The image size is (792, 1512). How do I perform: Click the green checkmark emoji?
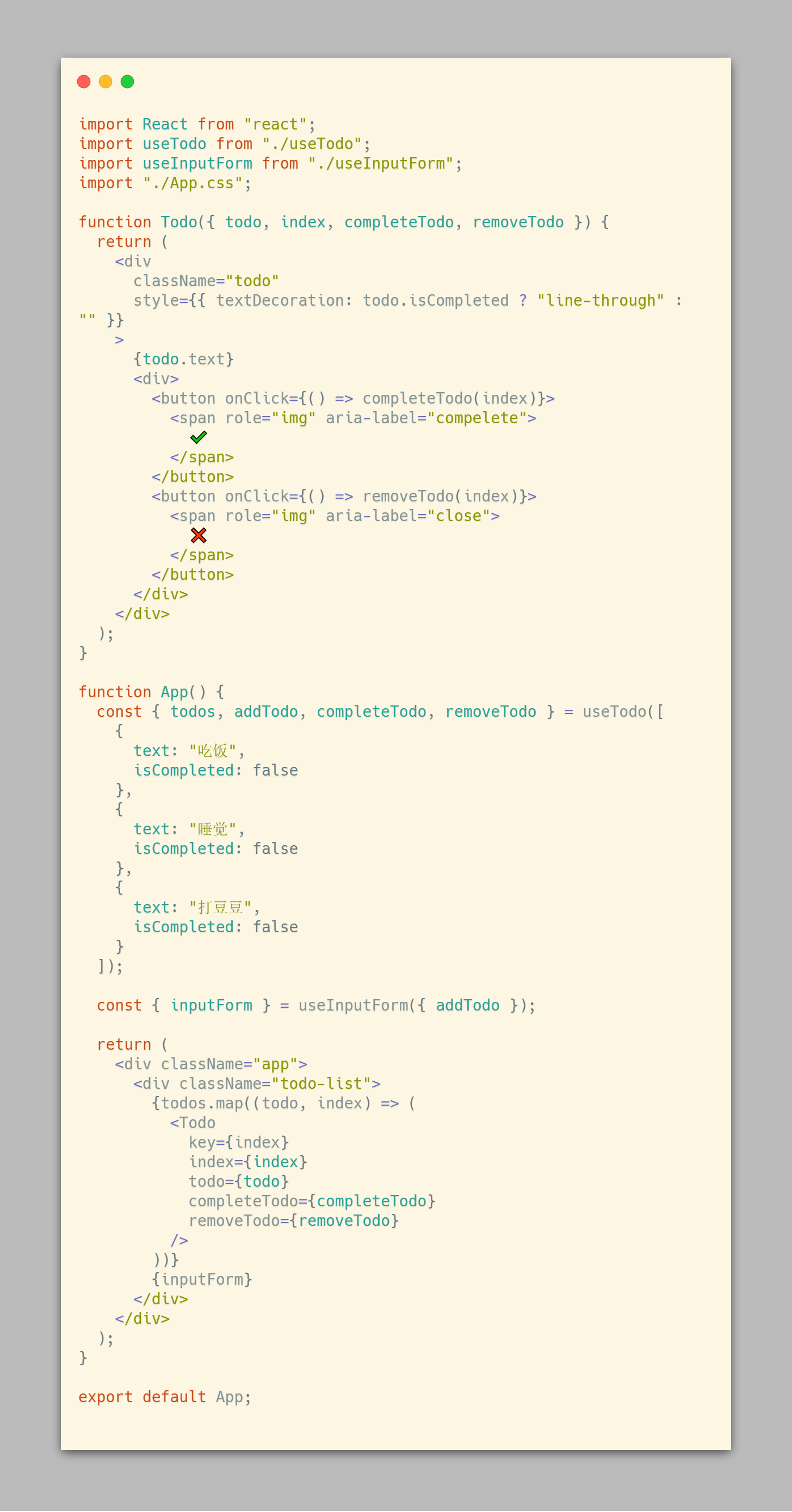point(199,437)
